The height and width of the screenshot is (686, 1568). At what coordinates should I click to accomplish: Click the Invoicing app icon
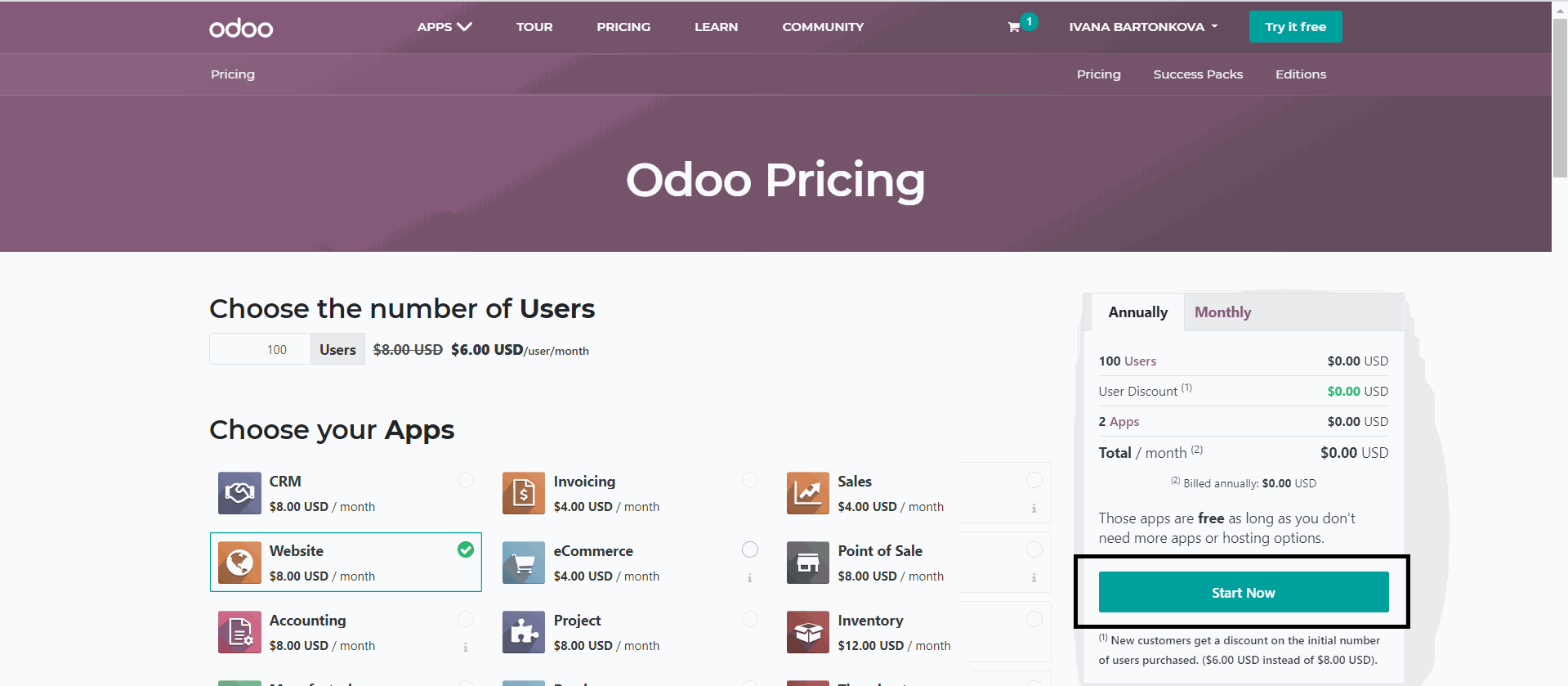coord(523,493)
